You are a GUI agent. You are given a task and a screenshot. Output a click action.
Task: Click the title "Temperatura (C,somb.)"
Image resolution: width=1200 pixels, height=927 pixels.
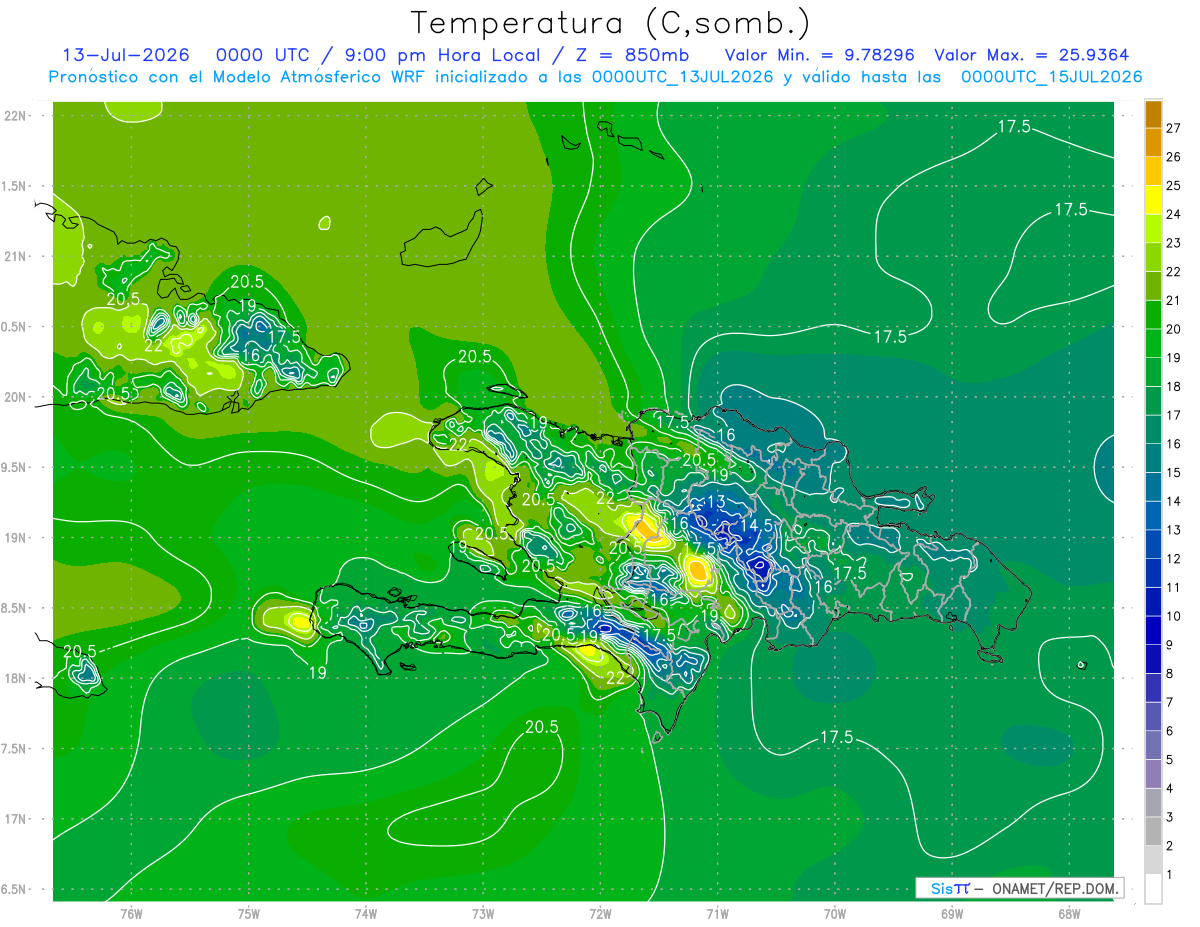click(x=611, y=23)
